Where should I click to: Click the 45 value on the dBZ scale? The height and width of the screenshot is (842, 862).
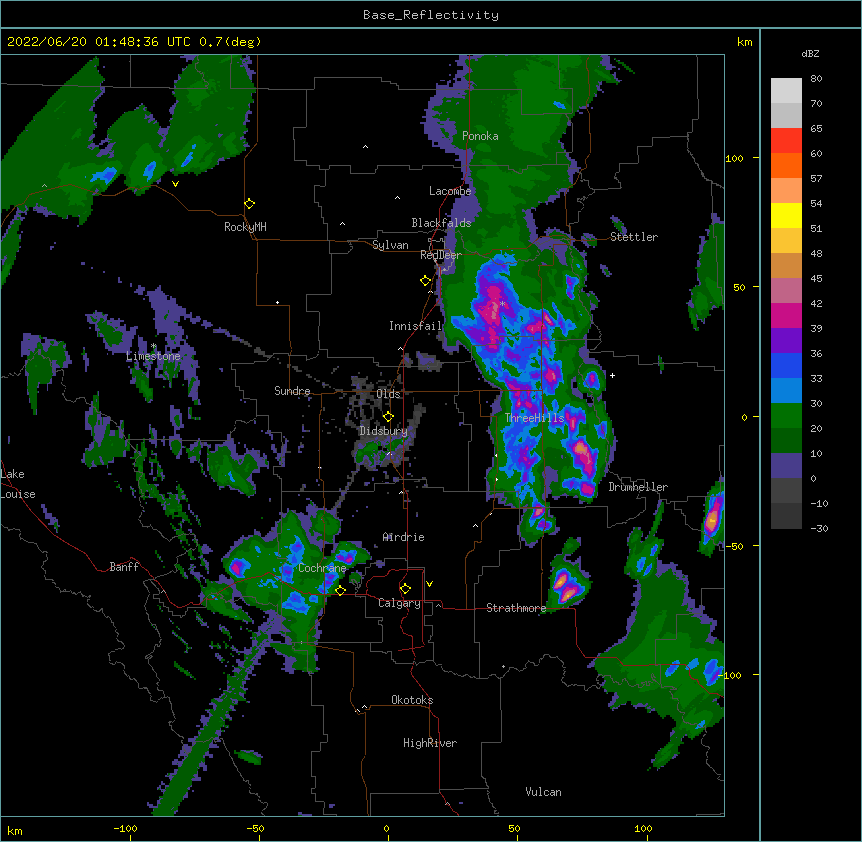click(x=816, y=278)
